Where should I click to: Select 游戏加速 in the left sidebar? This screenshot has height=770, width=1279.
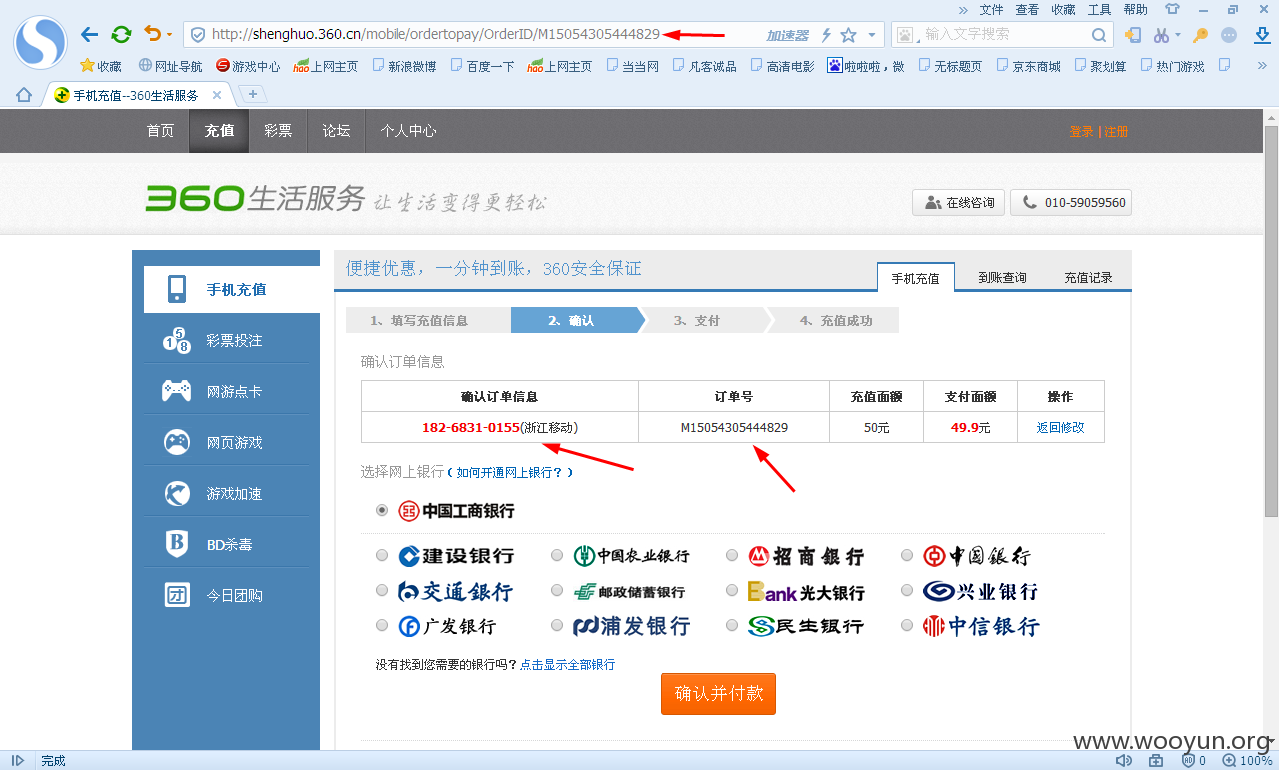[226, 493]
